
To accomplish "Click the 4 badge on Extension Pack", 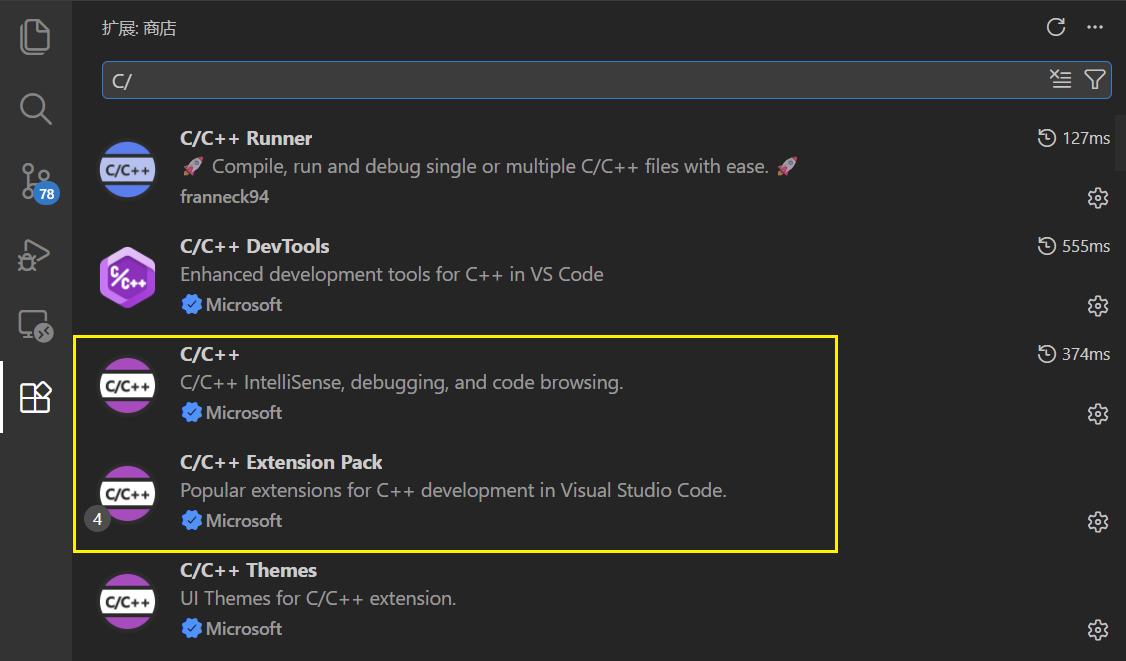I will tap(98, 519).
